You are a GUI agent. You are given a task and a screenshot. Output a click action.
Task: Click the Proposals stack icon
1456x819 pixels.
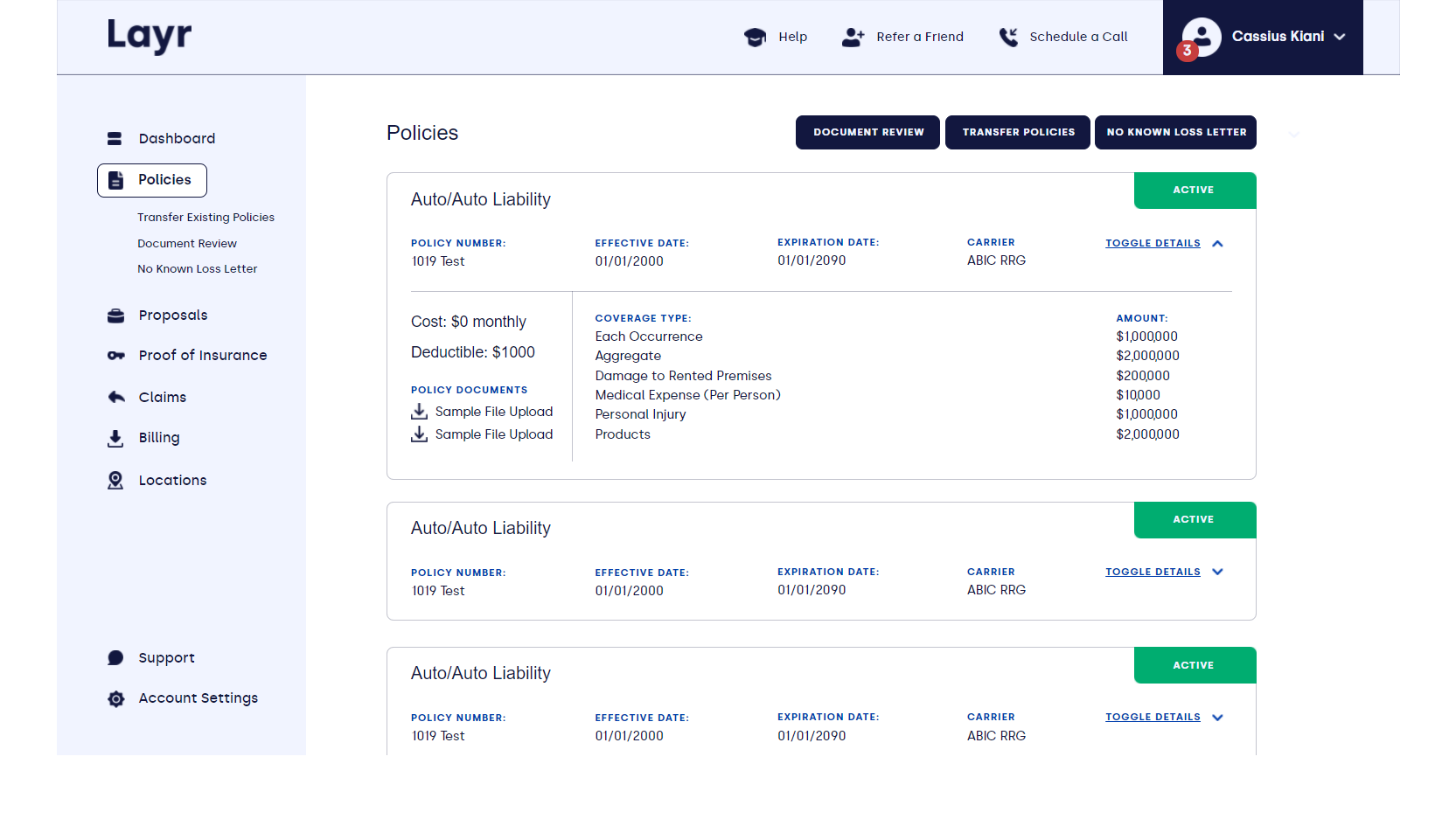(115, 315)
